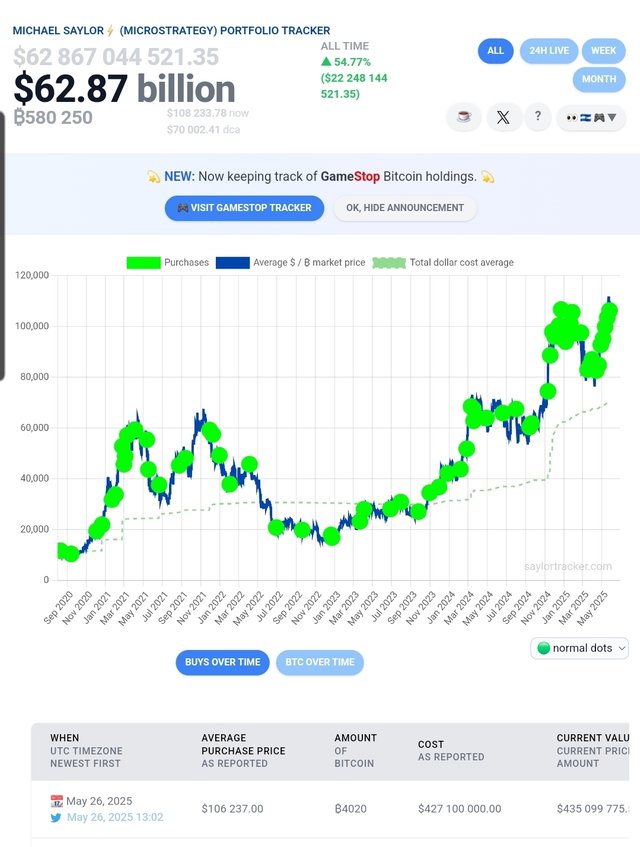Image resolution: width=640 pixels, height=847 pixels.
Task: Click the $427 100 000.00 cost cell
Action: tap(460, 809)
